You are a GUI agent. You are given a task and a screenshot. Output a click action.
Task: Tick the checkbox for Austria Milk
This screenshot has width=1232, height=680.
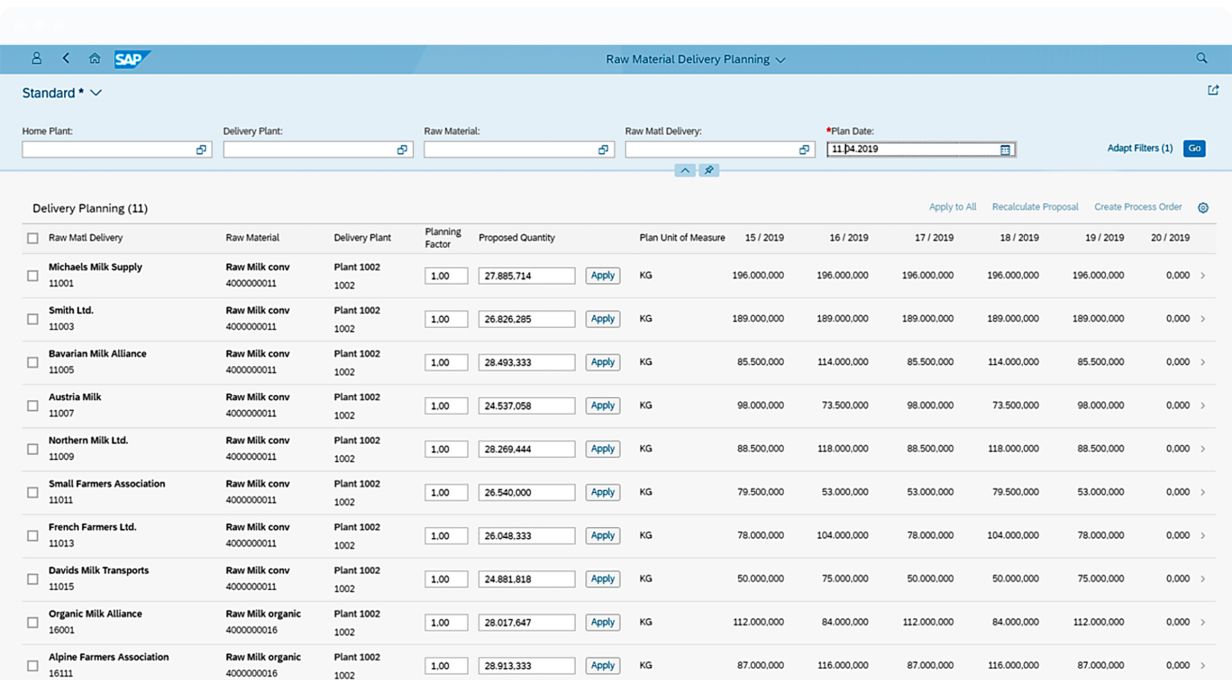coord(33,405)
